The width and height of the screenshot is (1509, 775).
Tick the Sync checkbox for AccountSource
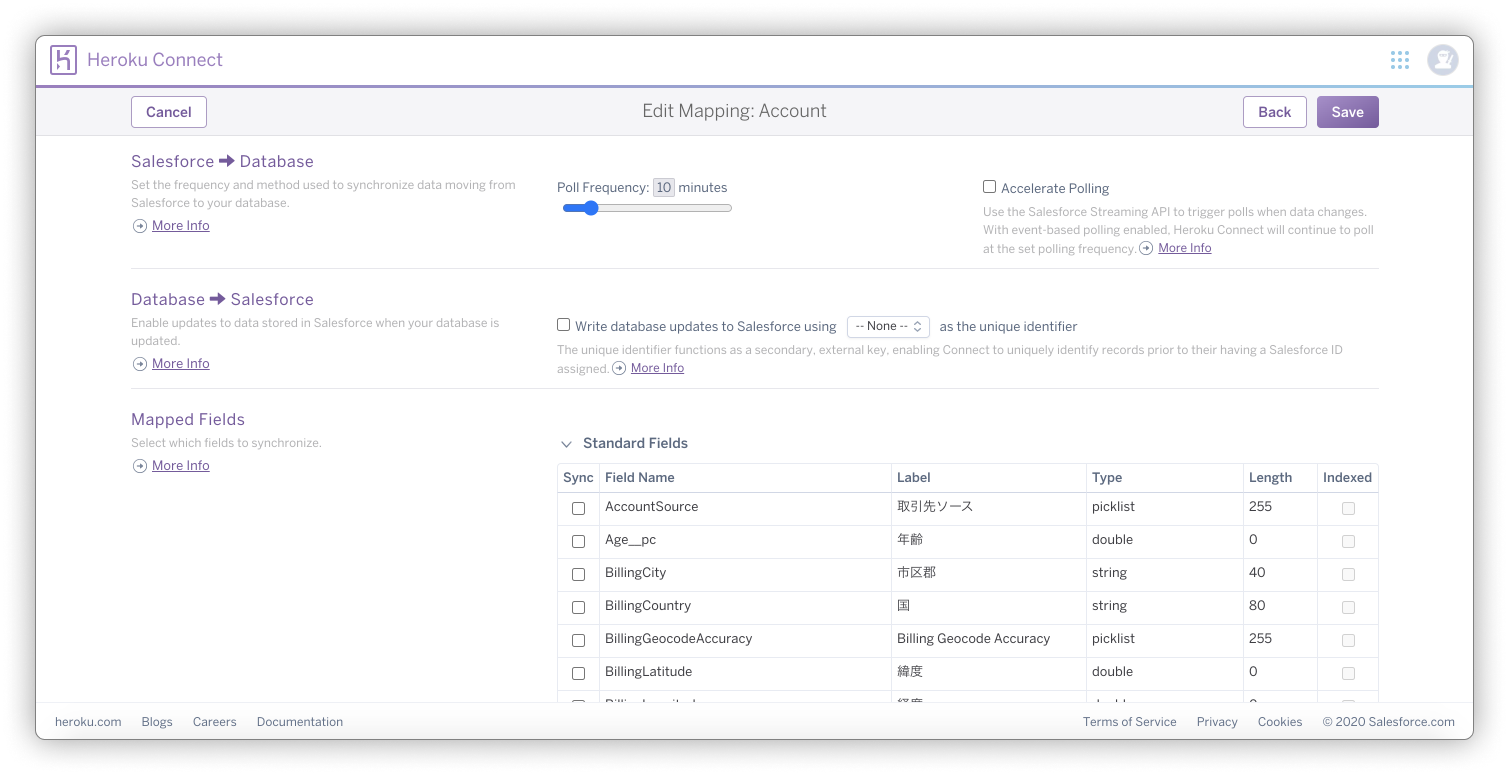click(x=578, y=508)
